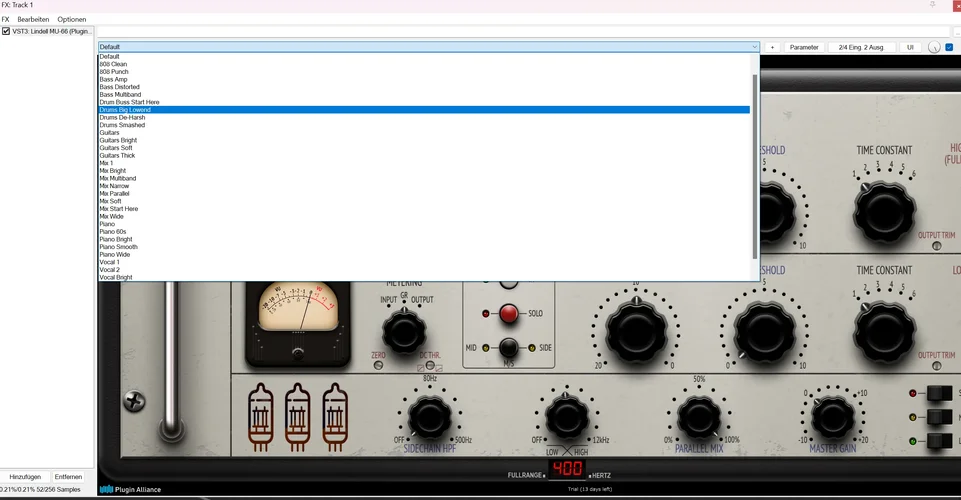This screenshot has height=500, width=961.
Task: Choose the Piano 60s preset
Action: pos(424,232)
